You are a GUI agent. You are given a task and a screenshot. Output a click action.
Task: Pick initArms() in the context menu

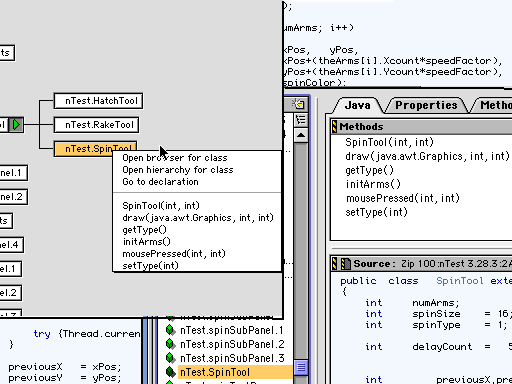coord(147,242)
